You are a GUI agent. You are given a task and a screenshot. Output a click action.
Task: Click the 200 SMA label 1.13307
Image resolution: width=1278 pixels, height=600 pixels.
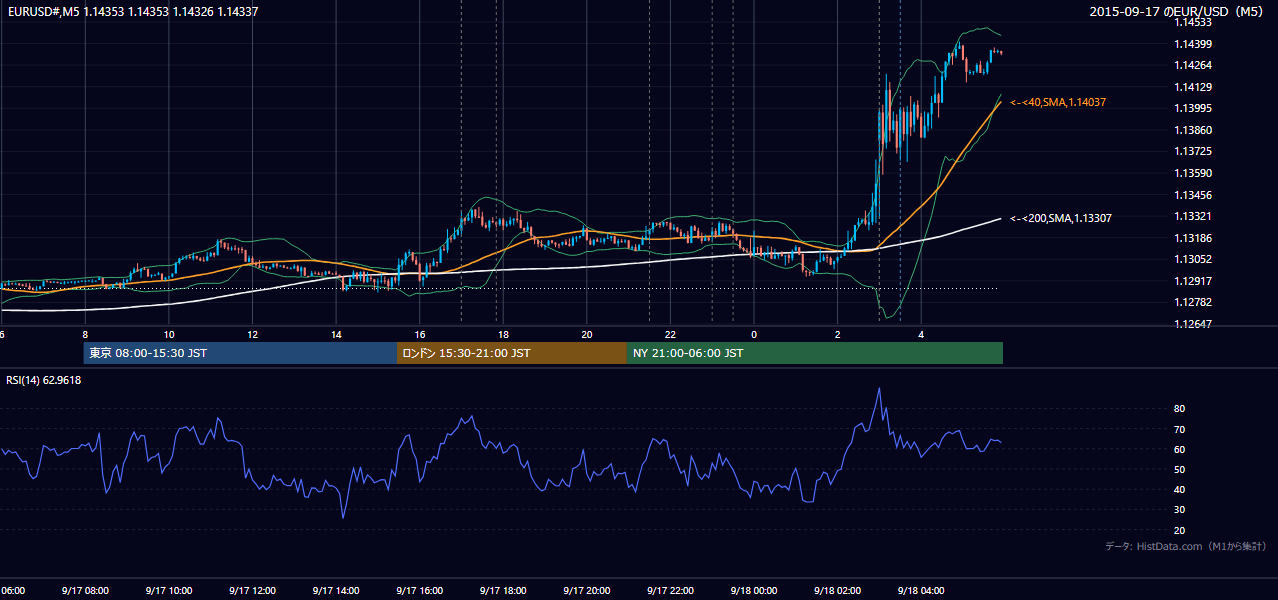tap(1061, 218)
